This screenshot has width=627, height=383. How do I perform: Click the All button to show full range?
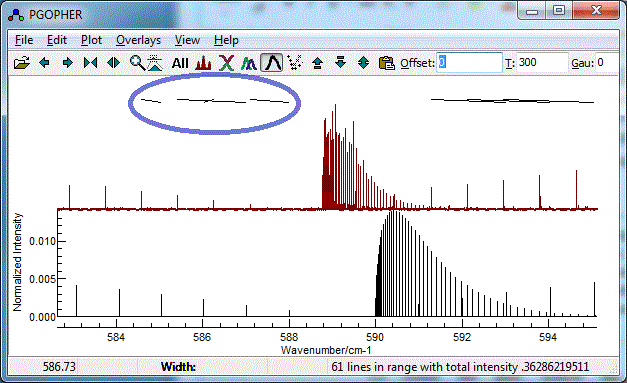click(x=180, y=63)
